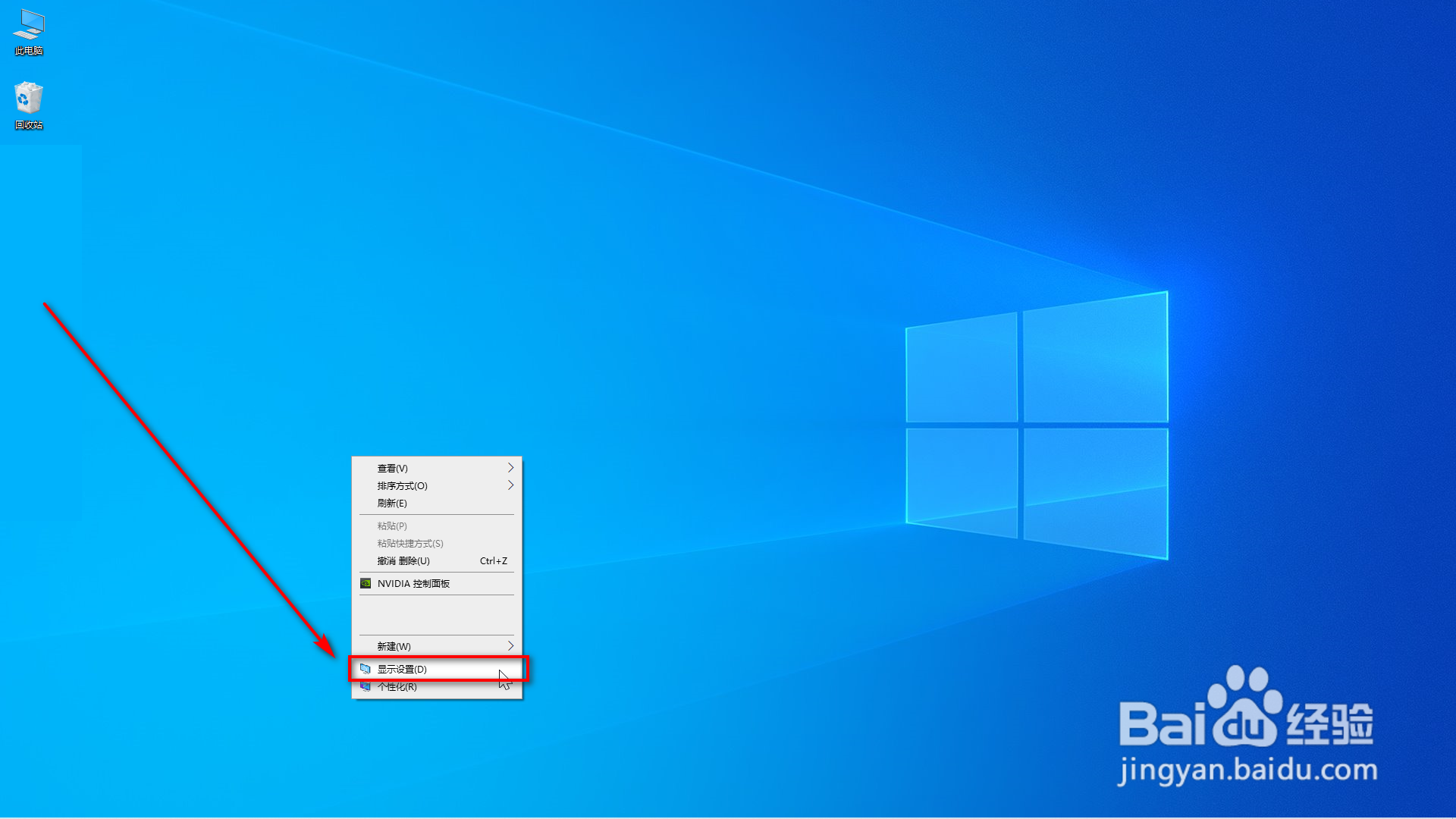Choose 刷新(E) from context menu
Viewport: 1456px width, 819px height.
pyautogui.click(x=392, y=504)
